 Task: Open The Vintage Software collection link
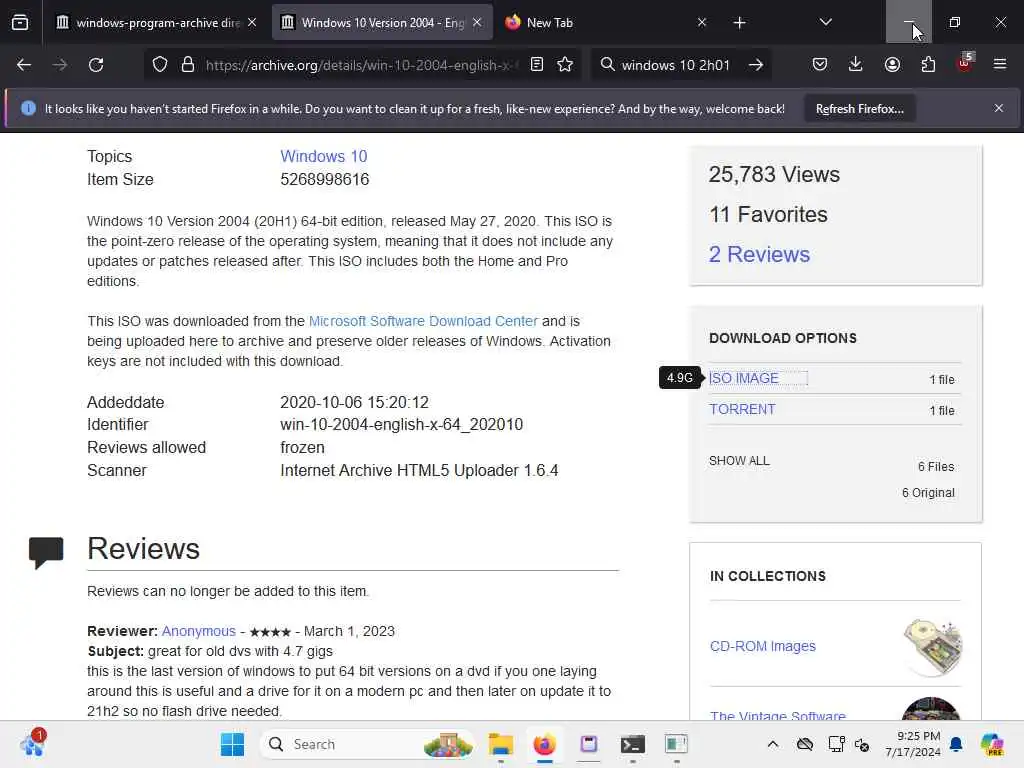(778, 716)
